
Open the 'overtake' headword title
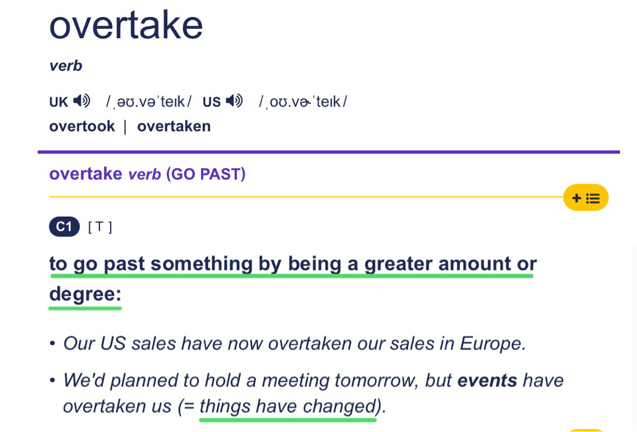(126, 26)
